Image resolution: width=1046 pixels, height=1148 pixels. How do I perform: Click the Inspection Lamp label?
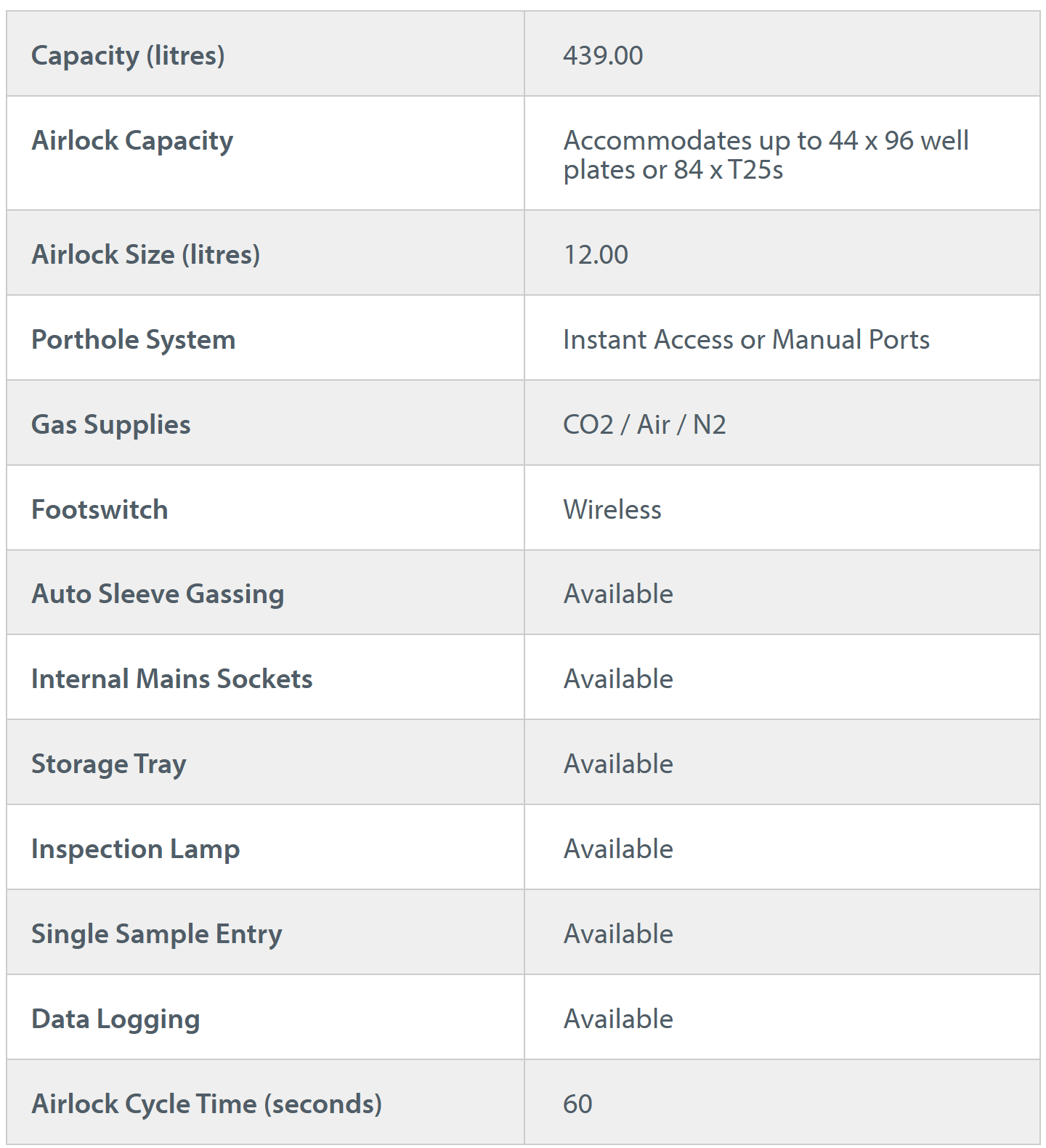coord(135,849)
